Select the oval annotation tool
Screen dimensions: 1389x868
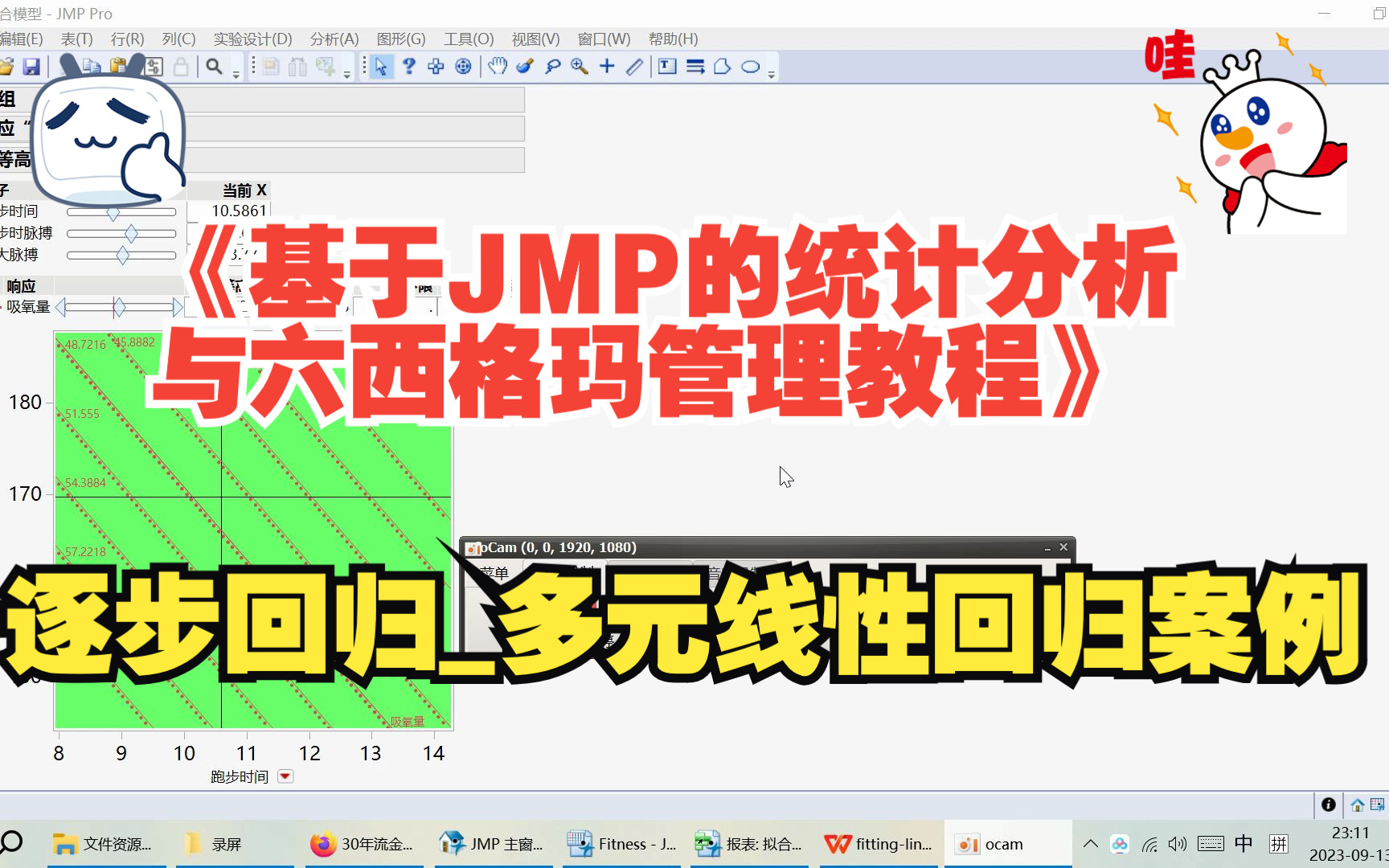(x=748, y=67)
